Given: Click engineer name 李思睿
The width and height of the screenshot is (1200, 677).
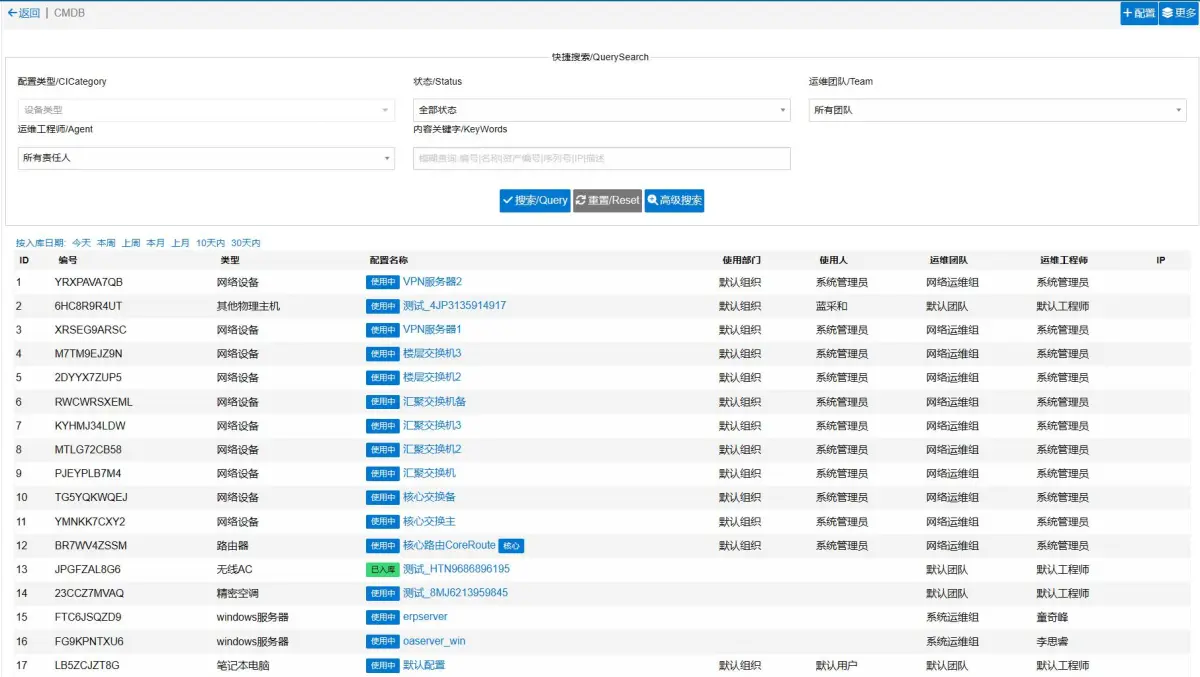Looking at the screenshot, I should [x=1052, y=642].
